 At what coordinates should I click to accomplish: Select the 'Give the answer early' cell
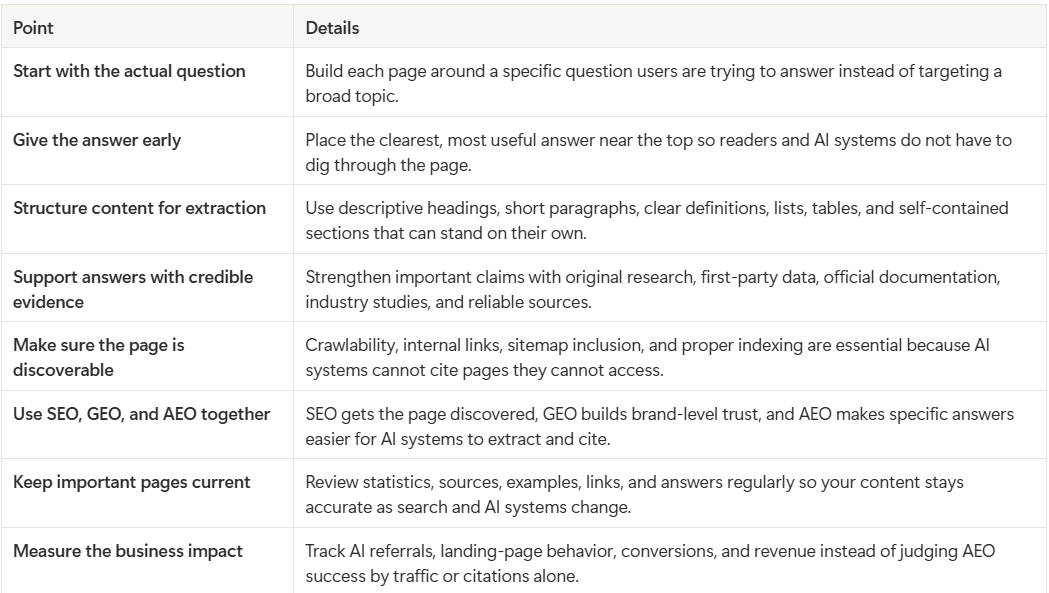point(147,151)
